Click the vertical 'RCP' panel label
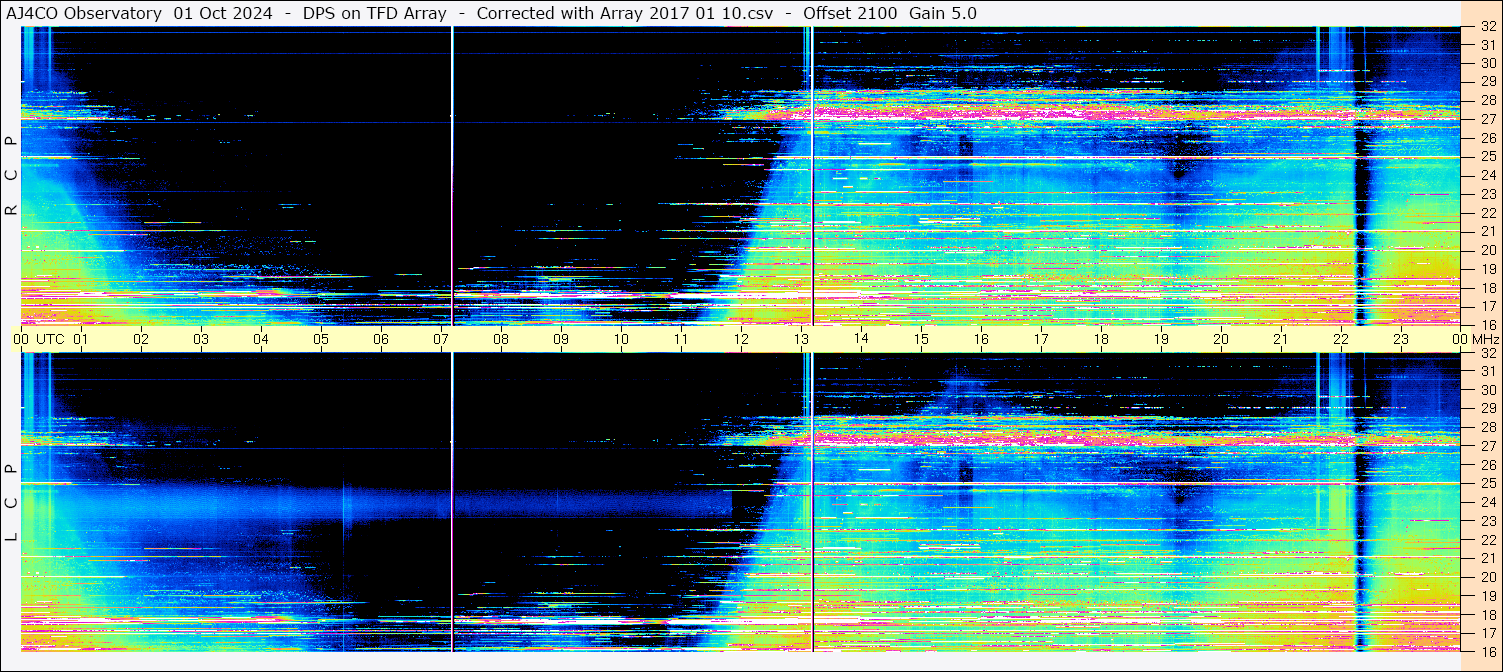The image size is (1503, 672). (x=11, y=175)
